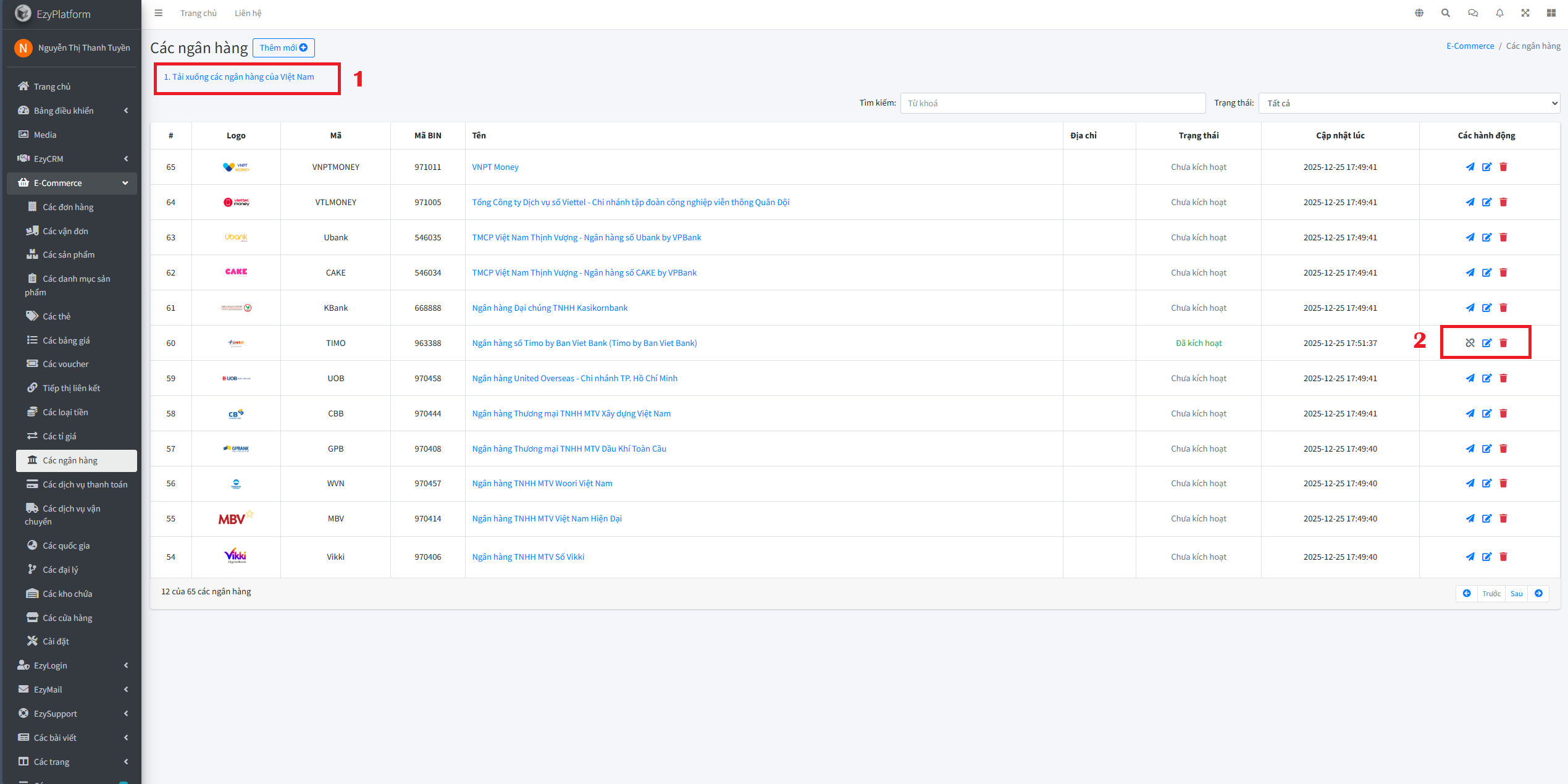Activate the CAKE bank row

pyautogui.click(x=1470, y=272)
